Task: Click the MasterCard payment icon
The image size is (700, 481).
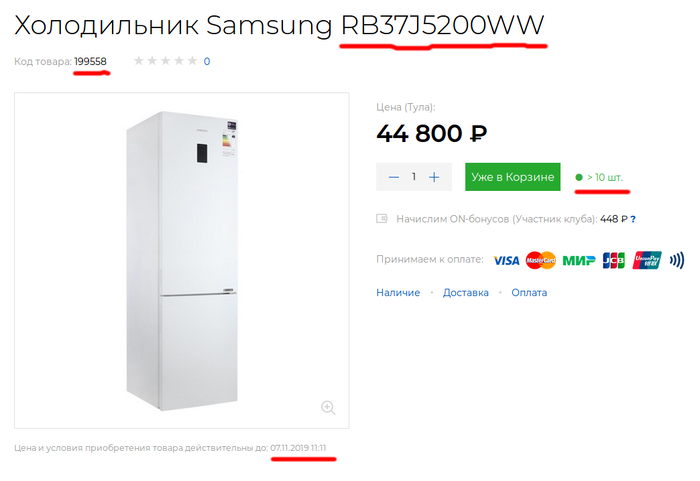Action: (540, 260)
